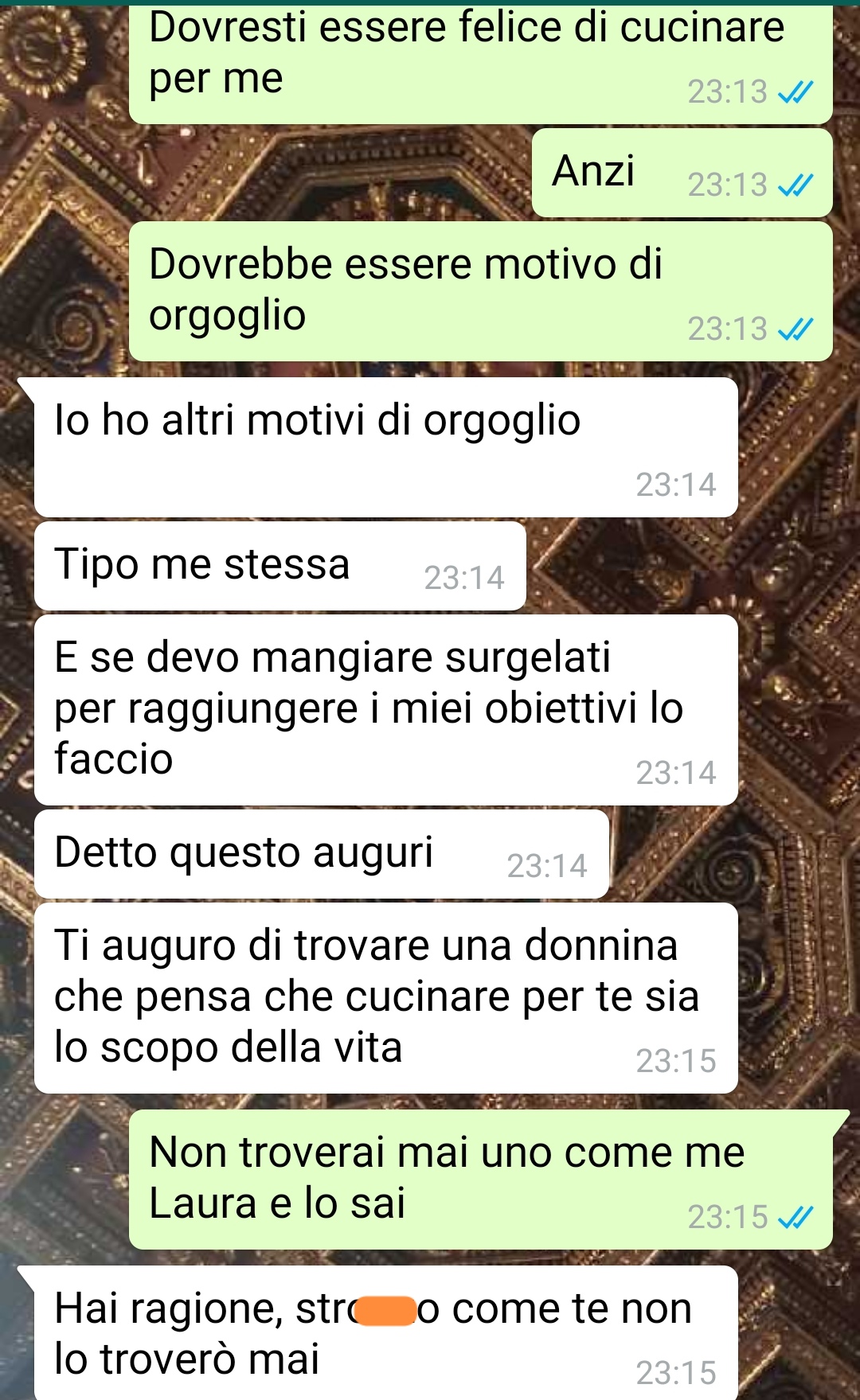
Task: Tap 'Dovresti essere felice di cucinare' bubble
Action: click(x=481, y=62)
